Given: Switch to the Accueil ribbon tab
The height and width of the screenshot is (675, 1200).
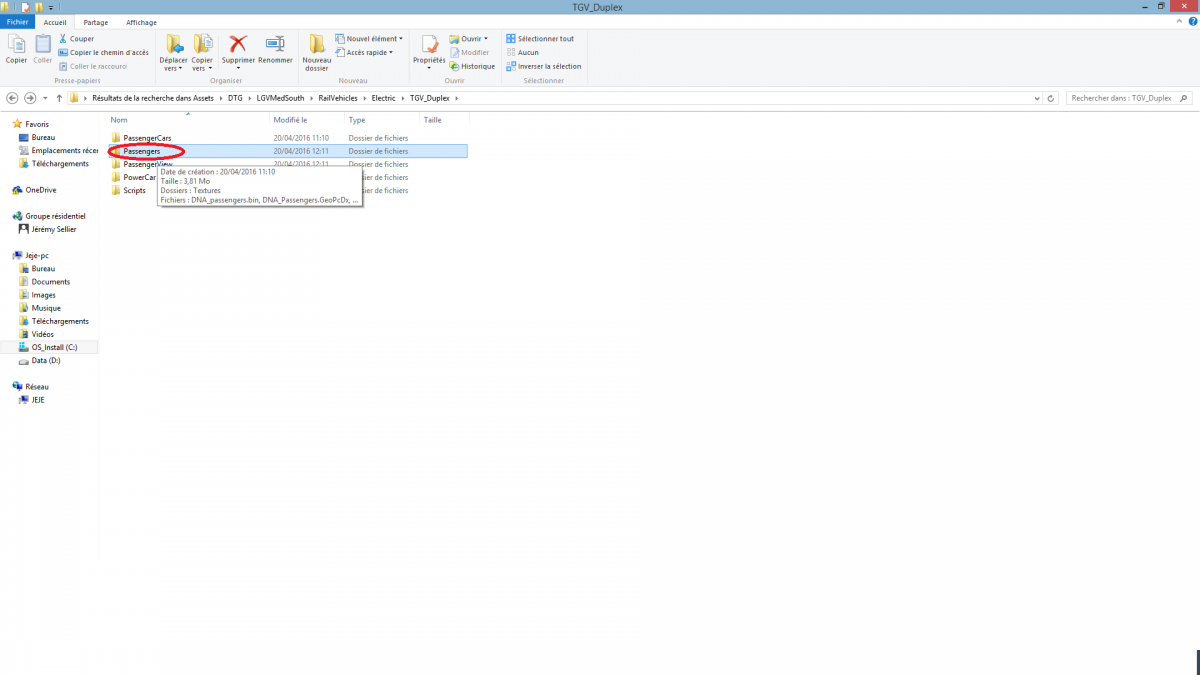Looking at the screenshot, I should tap(54, 22).
